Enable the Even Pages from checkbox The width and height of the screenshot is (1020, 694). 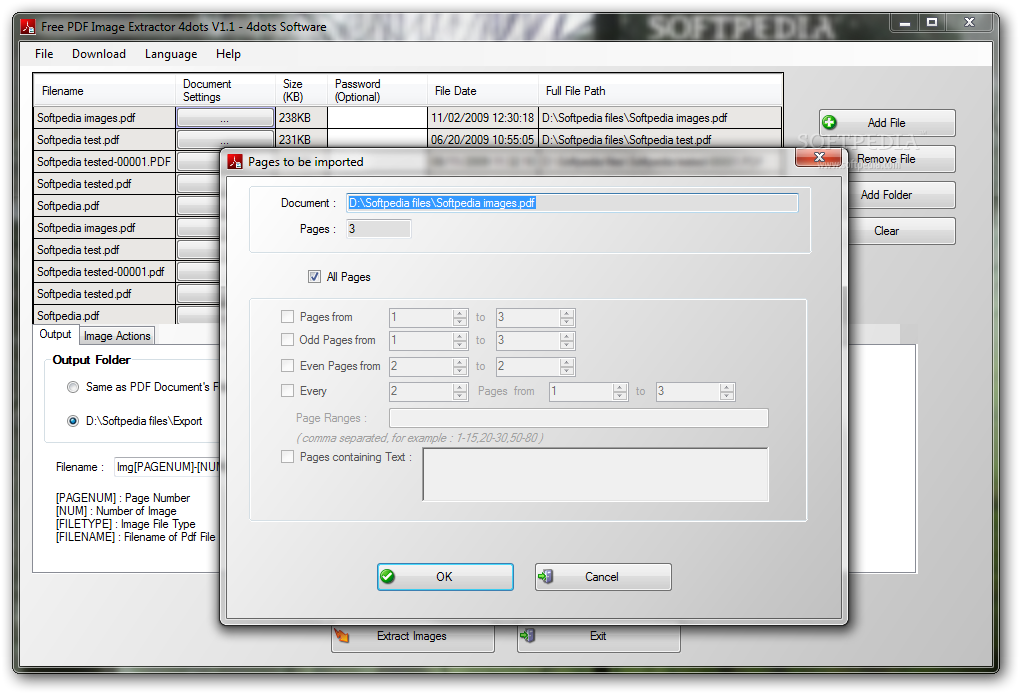pos(287,366)
